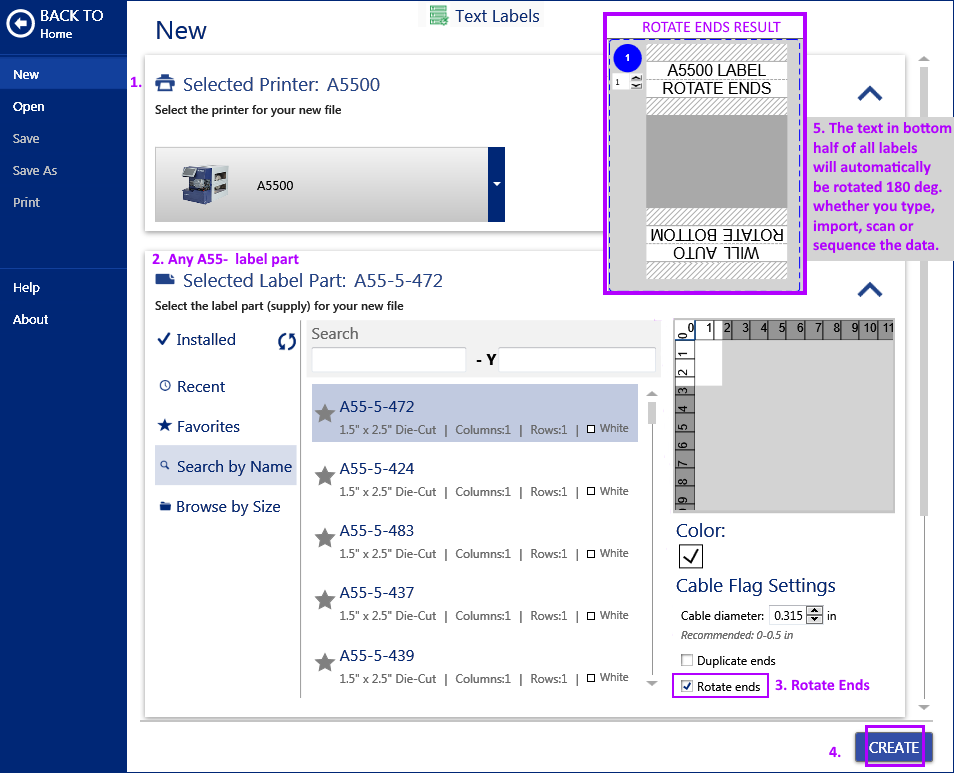Select Print from the left menu
The width and height of the screenshot is (954, 773).
click(x=27, y=203)
